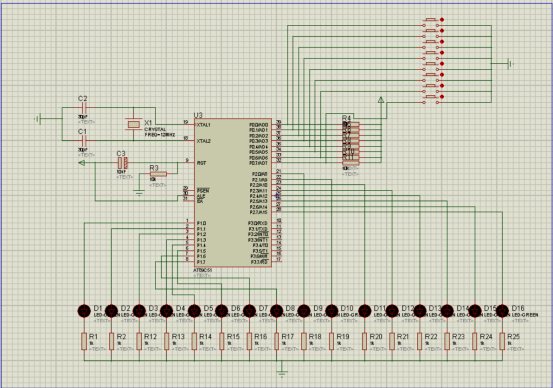The height and width of the screenshot is (388, 553).
Task: Pick the LED labeled D4
Action: 166,311
